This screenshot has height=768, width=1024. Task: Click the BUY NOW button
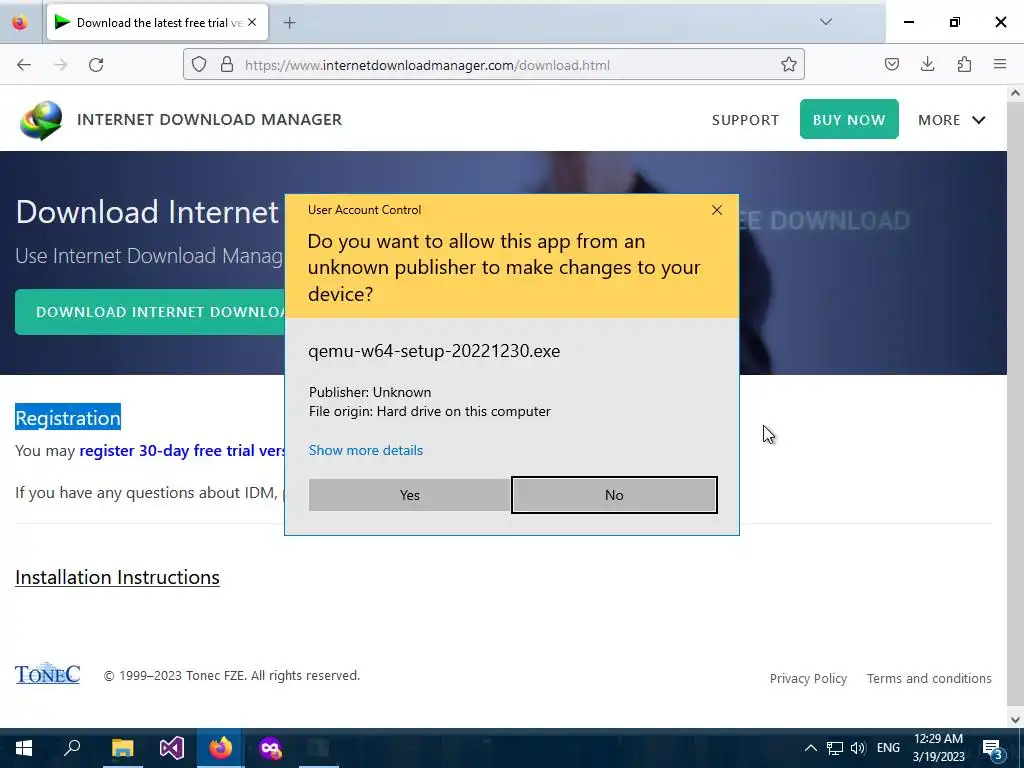point(849,120)
